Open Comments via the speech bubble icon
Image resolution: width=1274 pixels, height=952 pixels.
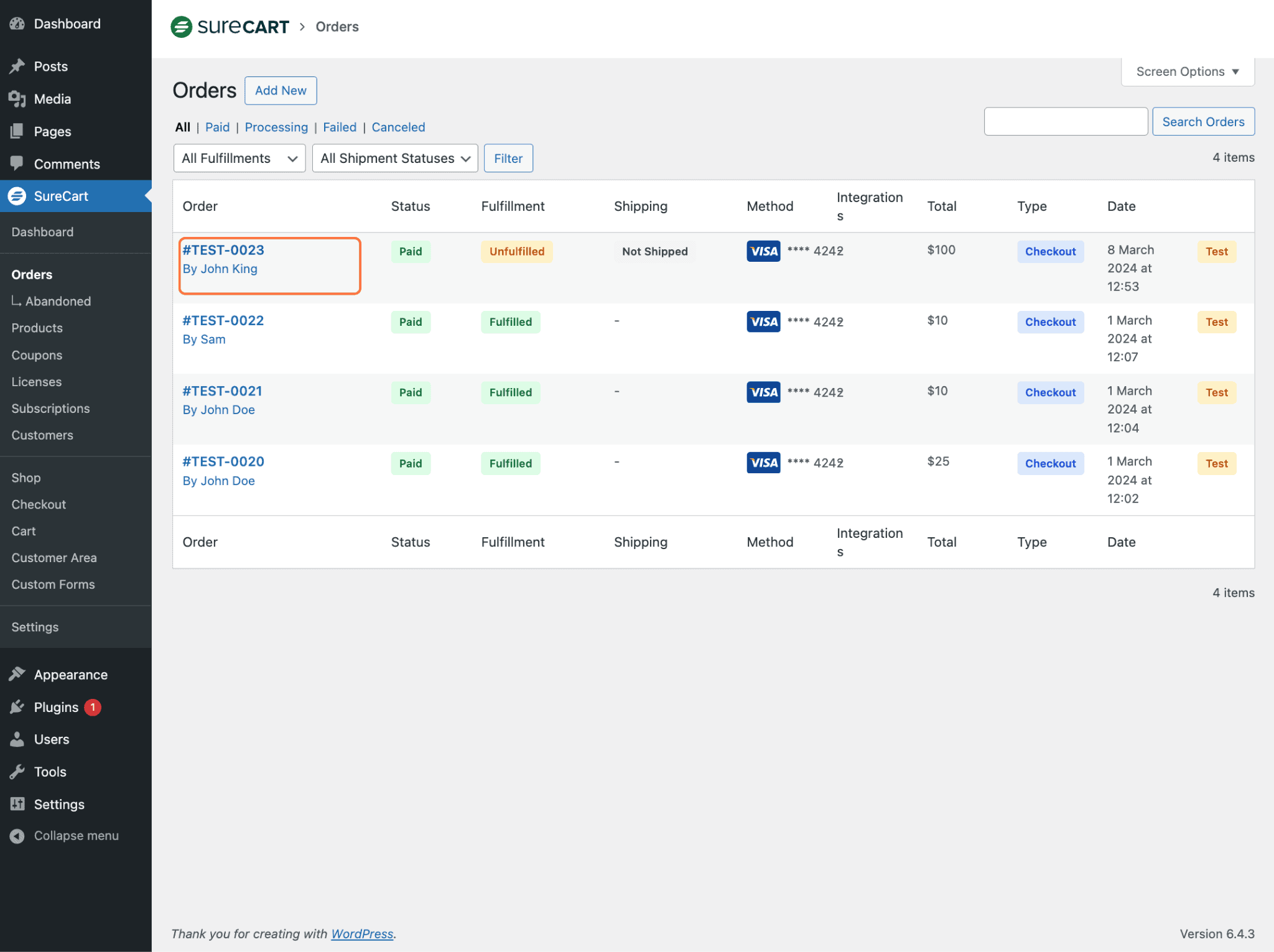click(x=17, y=164)
